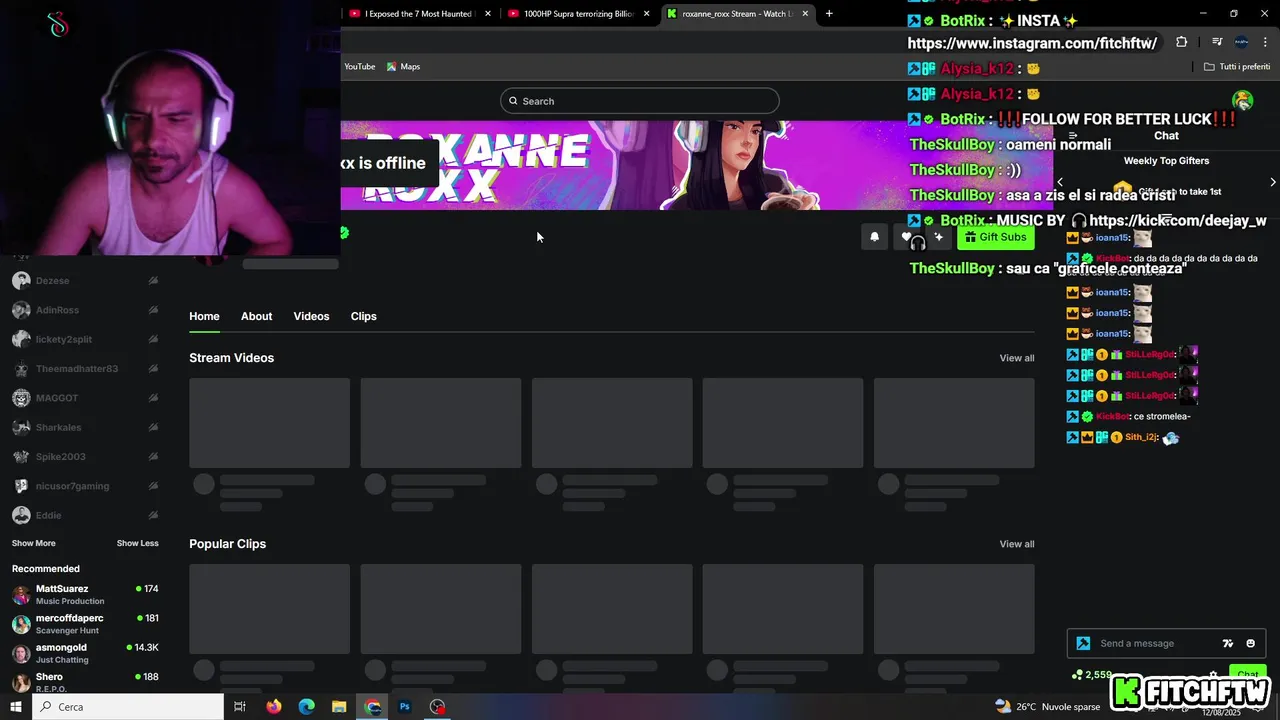Open OBS Studio from the taskbar

click(437, 707)
